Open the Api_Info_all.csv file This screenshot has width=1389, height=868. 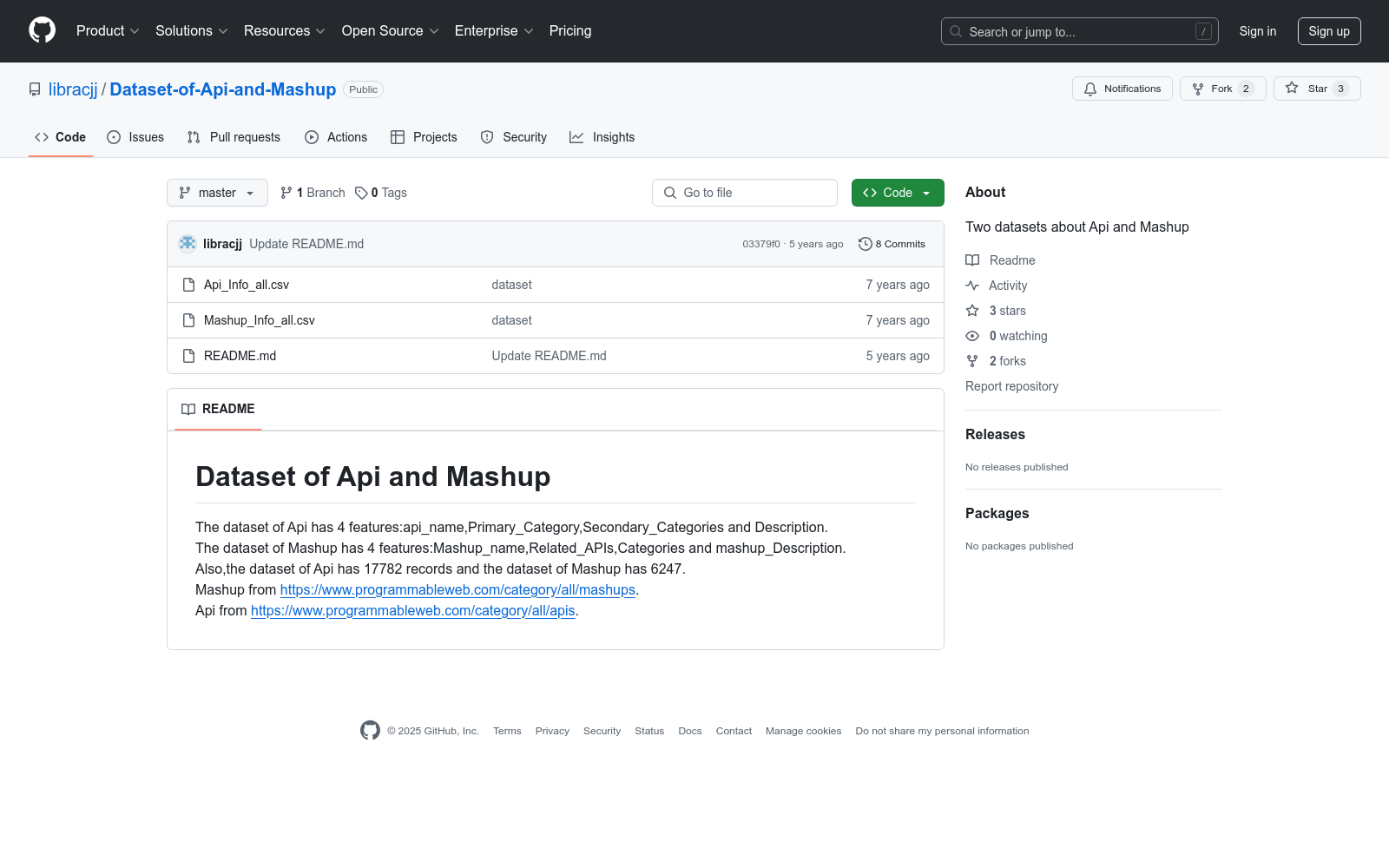point(247,285)
